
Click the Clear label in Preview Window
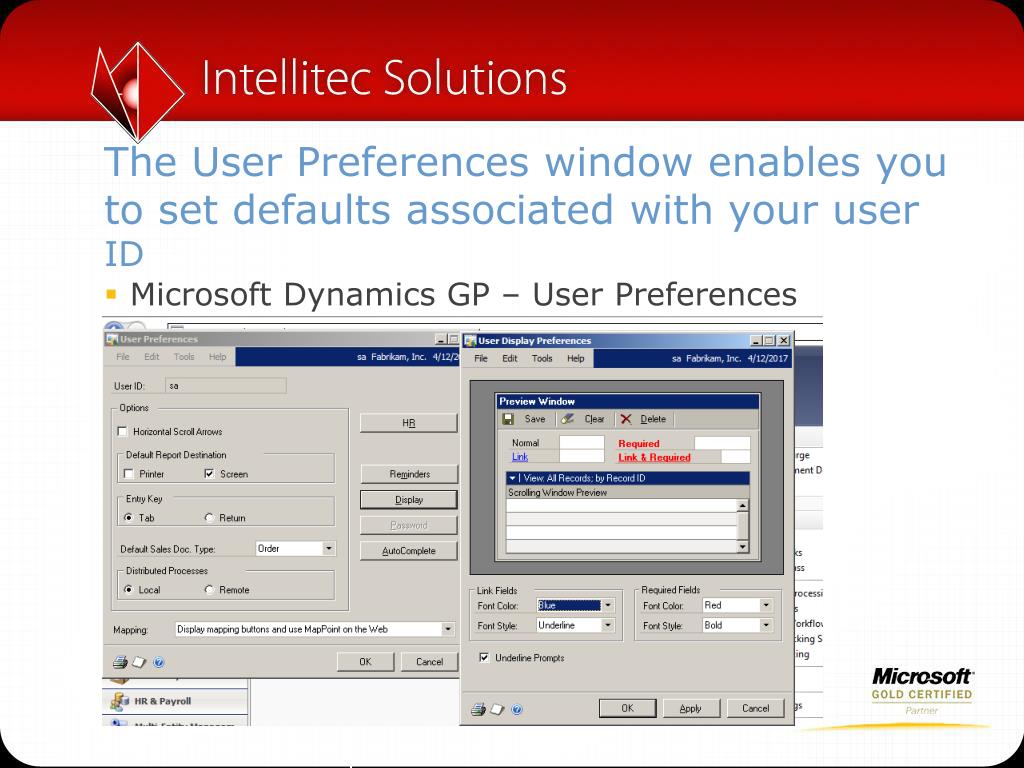pyautogui.click(x=594, y=419)
